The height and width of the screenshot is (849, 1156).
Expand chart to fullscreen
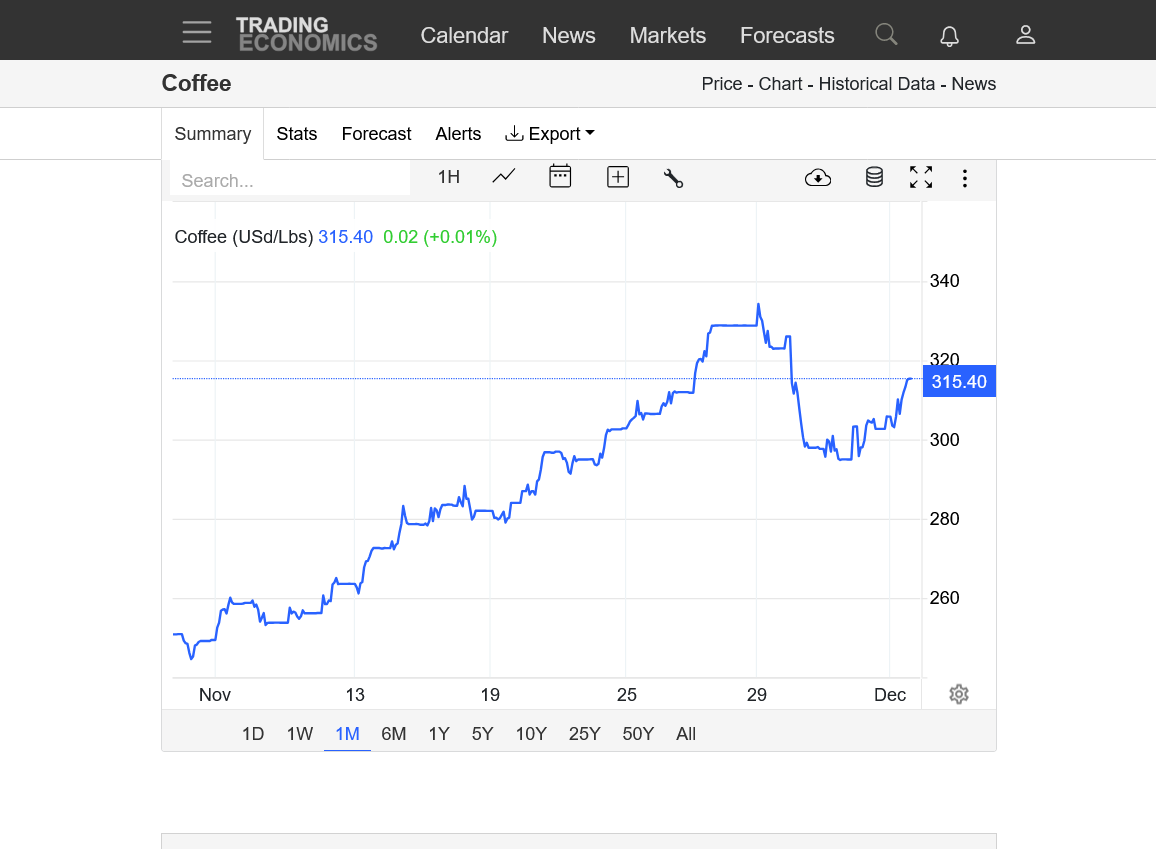coord(921,177)
